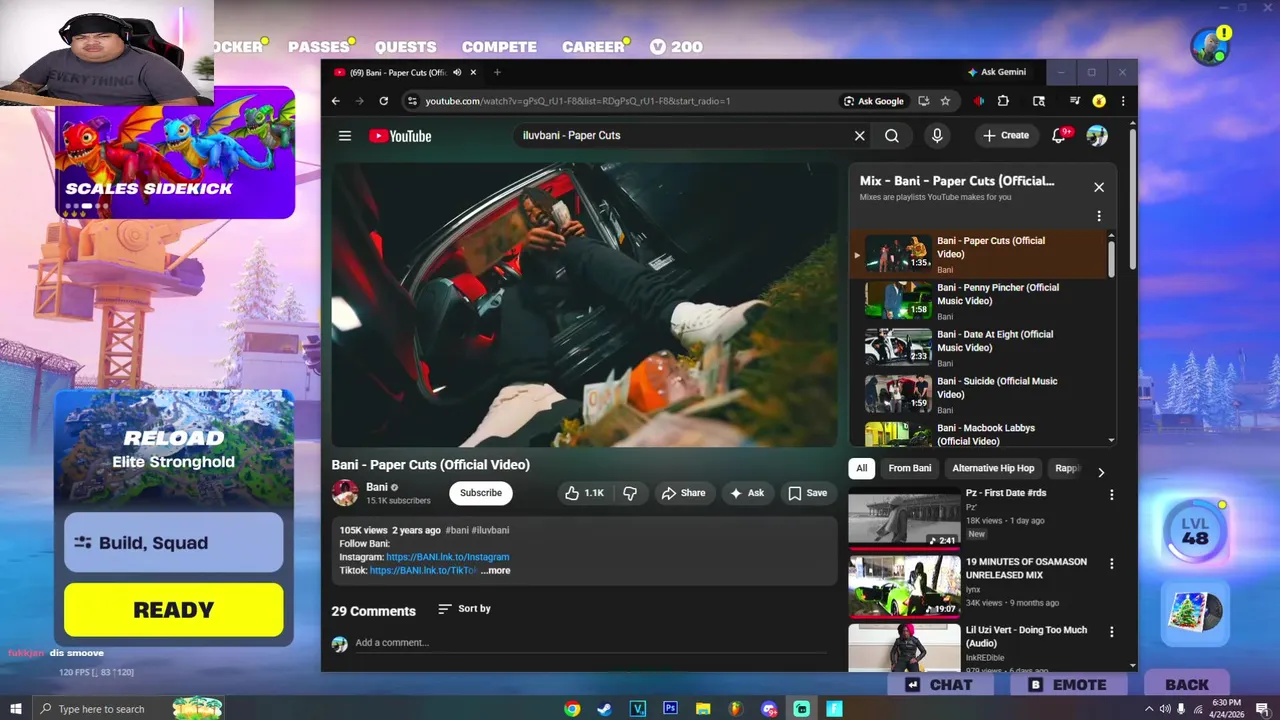Open Fortnite PASSES tab

coord(318,47)
